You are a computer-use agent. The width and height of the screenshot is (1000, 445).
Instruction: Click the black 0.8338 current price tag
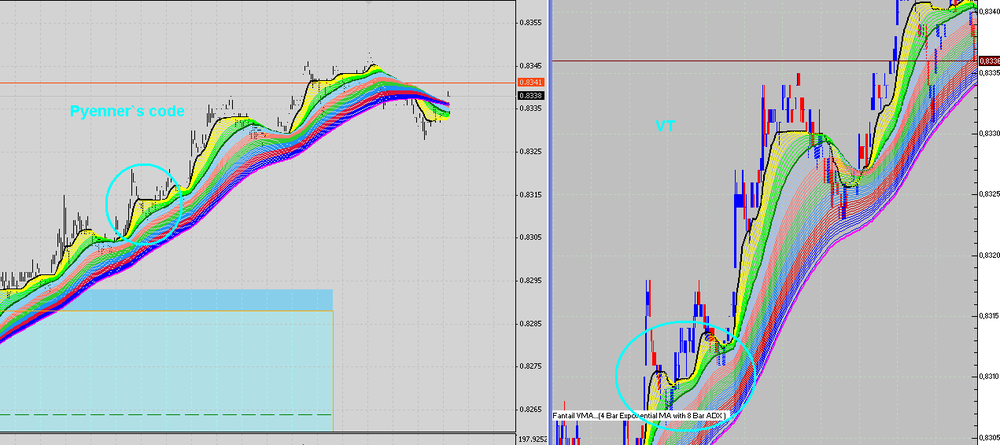pyautogui.click(x=531, y=96)
